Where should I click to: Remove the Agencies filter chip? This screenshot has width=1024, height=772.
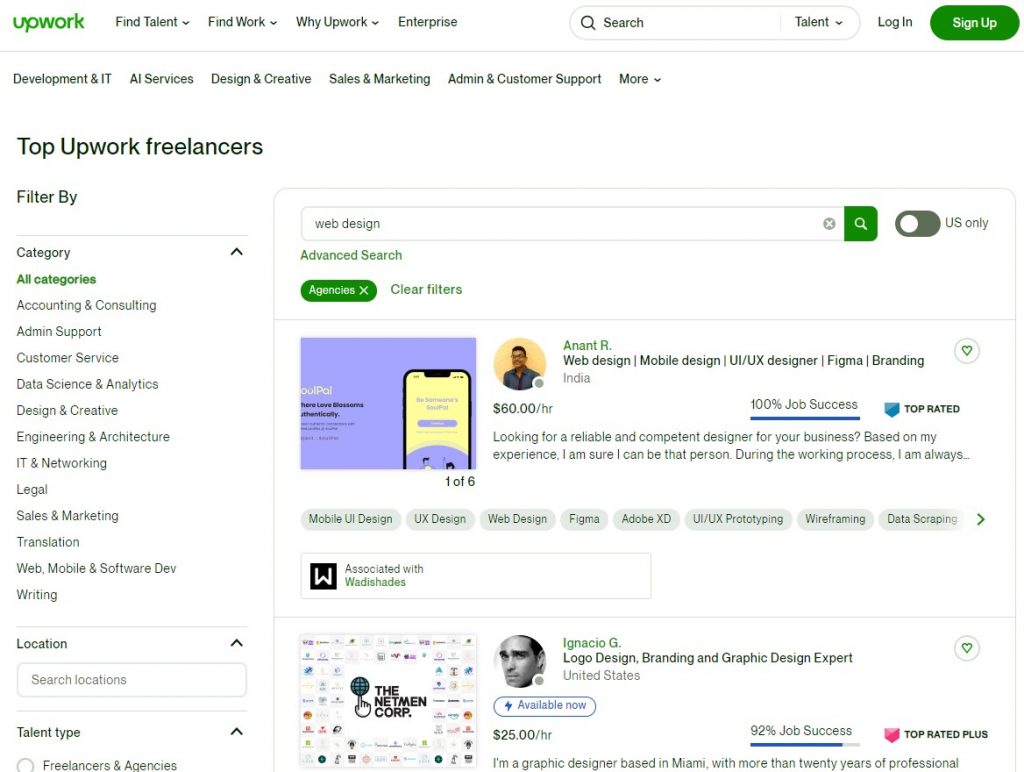(x=364, y=290)
